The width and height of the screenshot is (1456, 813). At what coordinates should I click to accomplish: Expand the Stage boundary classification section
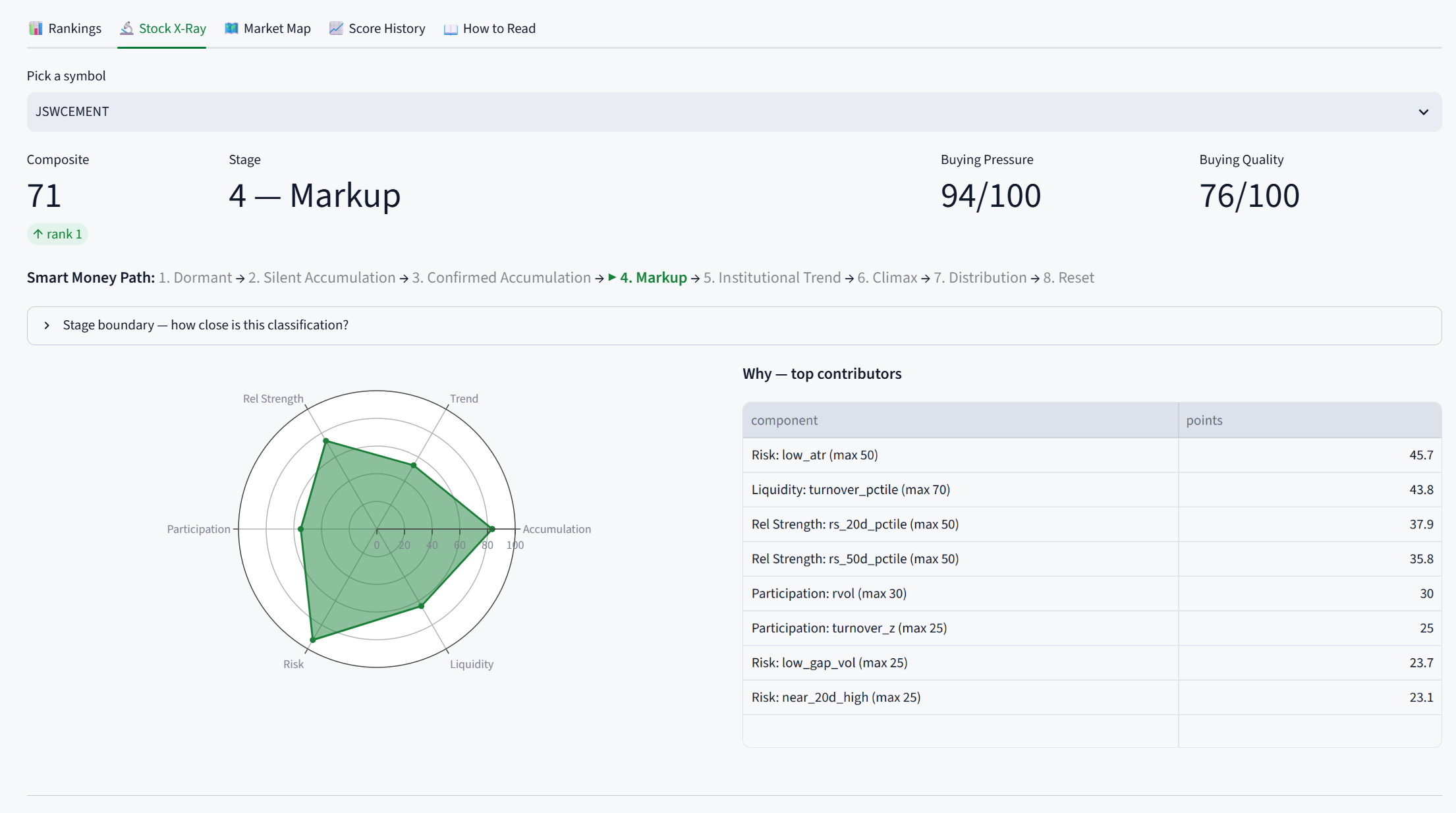734,325
